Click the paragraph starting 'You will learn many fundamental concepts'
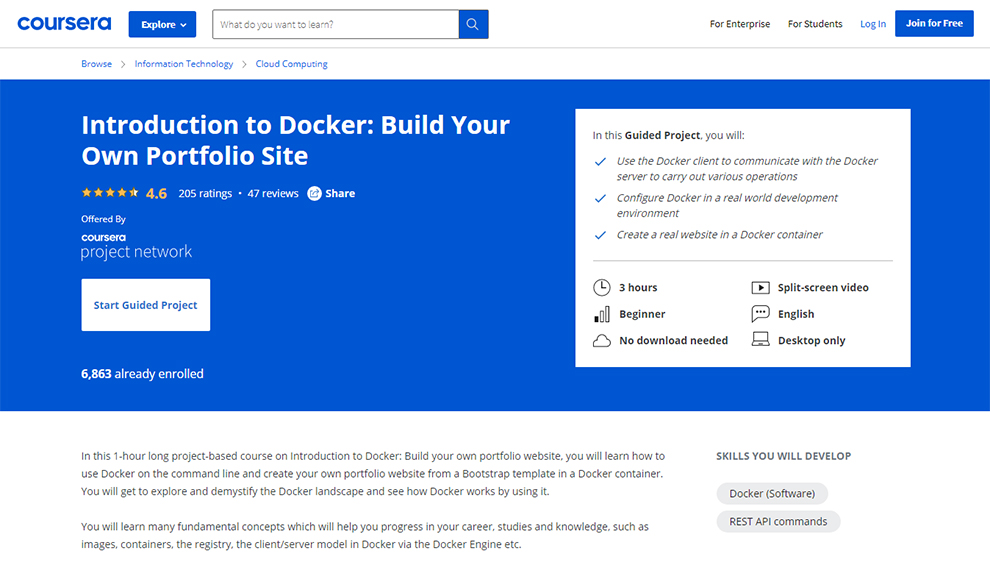This screenshot has height=562, width=990. [x=364, y=535]
